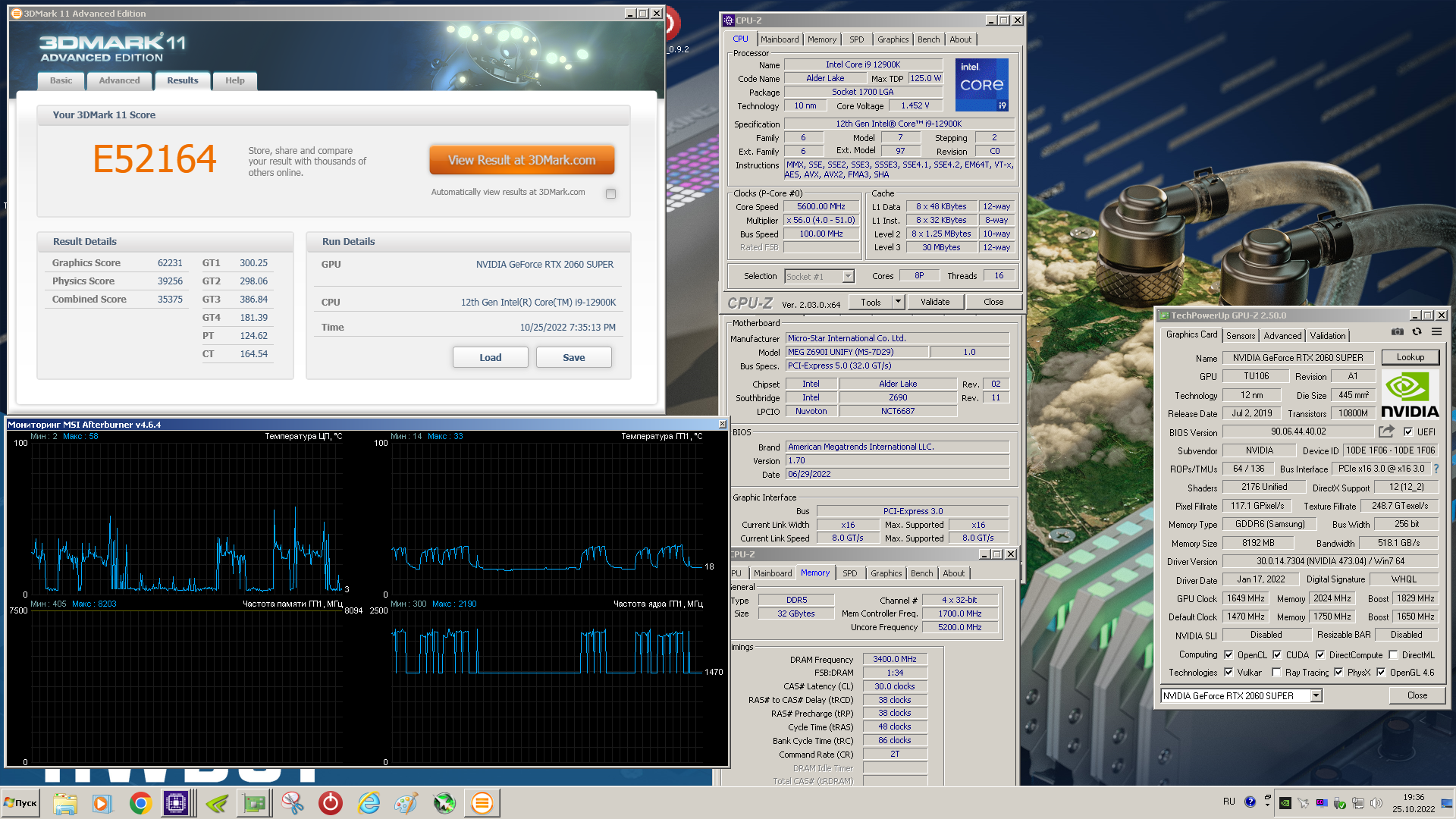The width and height of the screenshot is (1456, 819).
Task: Toggle the OpenGL 4.6 checkbox
Action: pos(1381,672)
